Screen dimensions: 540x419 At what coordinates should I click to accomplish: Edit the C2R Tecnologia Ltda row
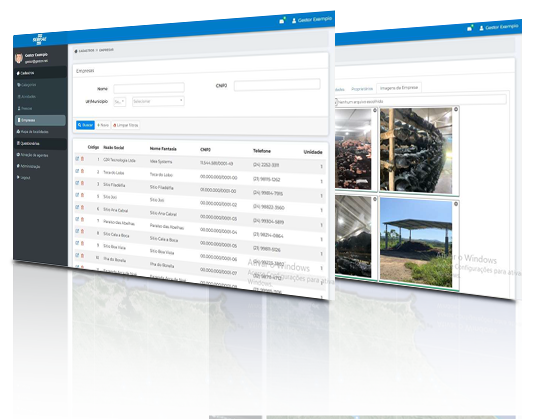click(77, 159)
